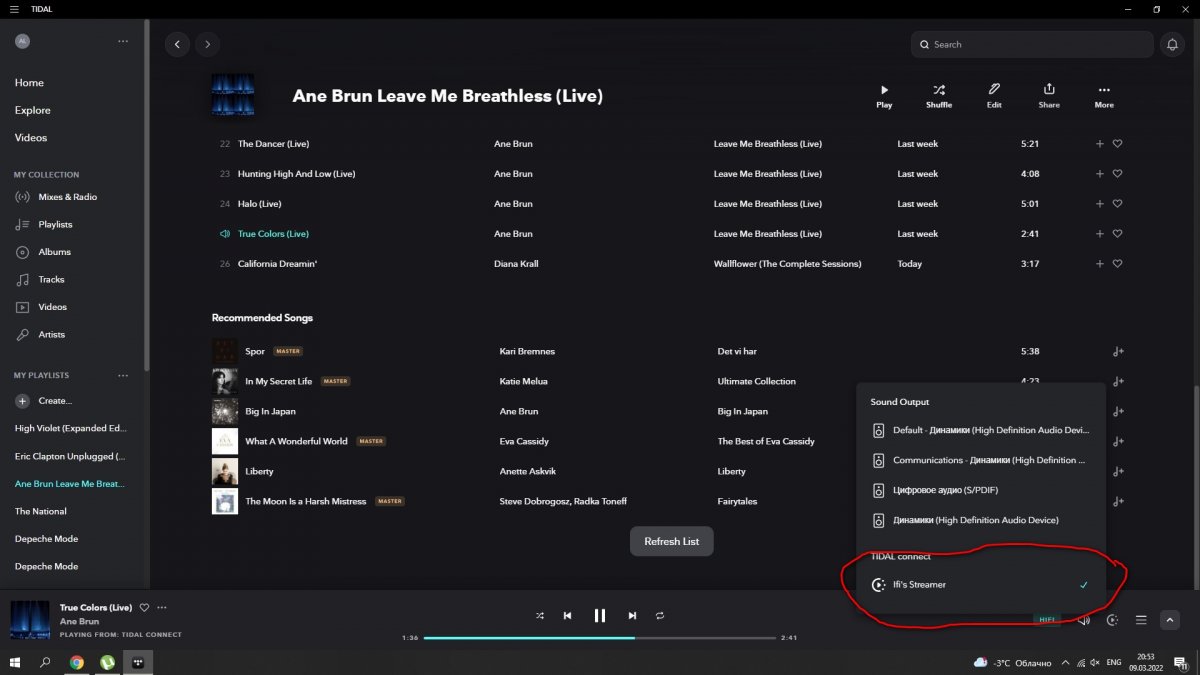Open the profile options three dots in sidebar
Image resolution: width=1200 pixels, height=675 pixels.
(123, 41)
